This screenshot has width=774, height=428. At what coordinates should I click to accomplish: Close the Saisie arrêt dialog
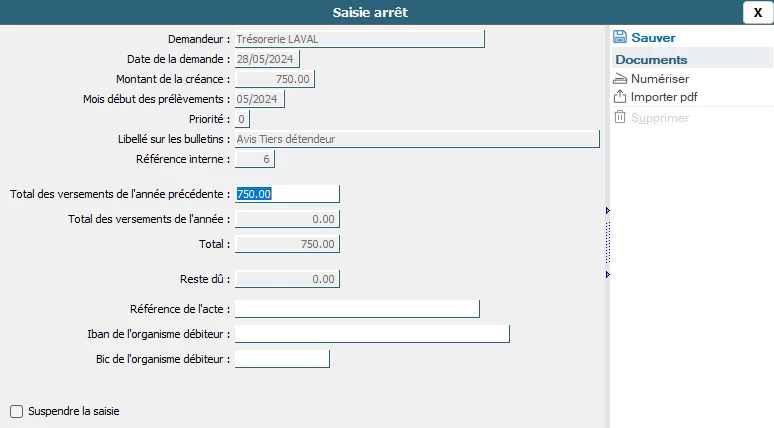pos(757,12)
